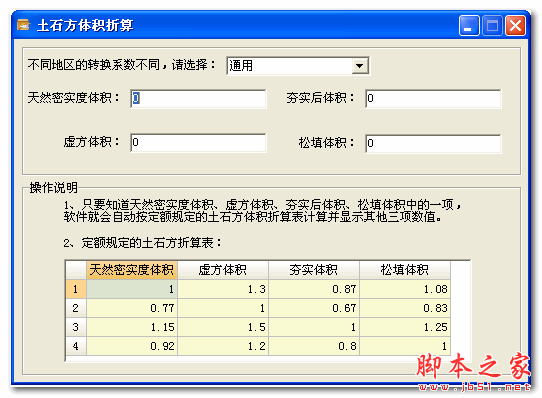Click the 操作说明 group label

point(54,188)
